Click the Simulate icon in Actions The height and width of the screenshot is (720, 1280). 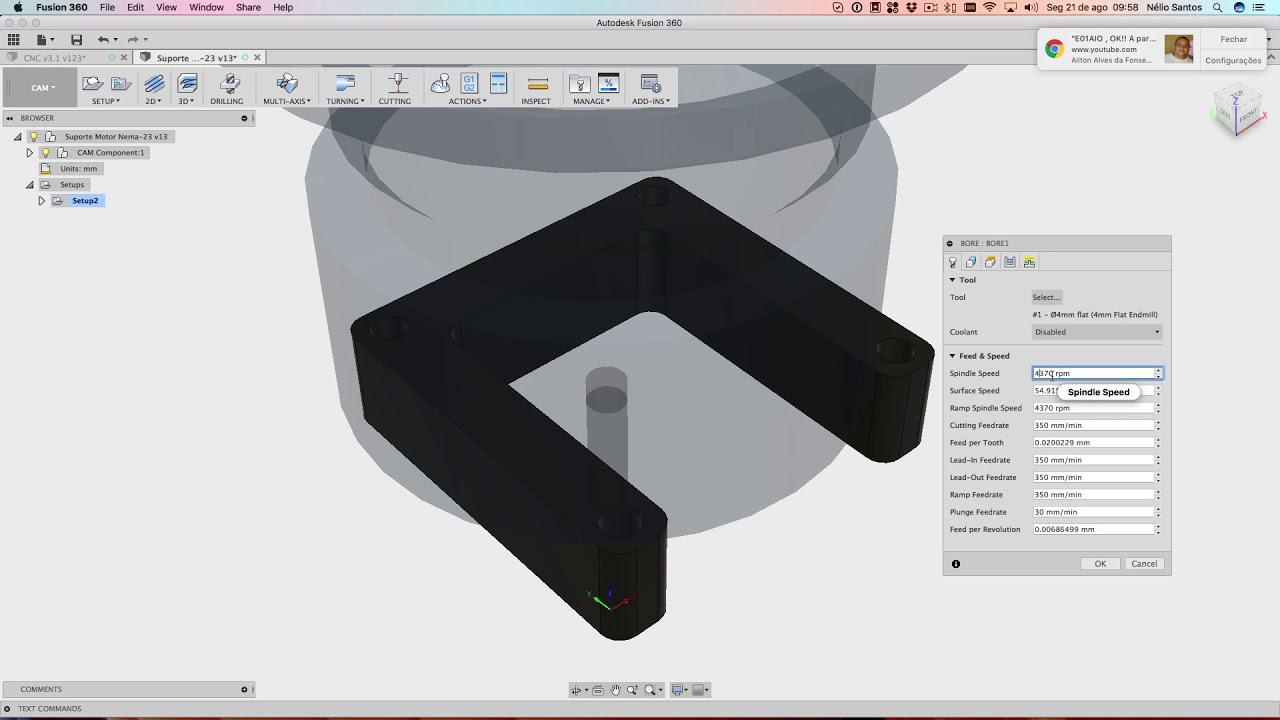pos(440,84)
